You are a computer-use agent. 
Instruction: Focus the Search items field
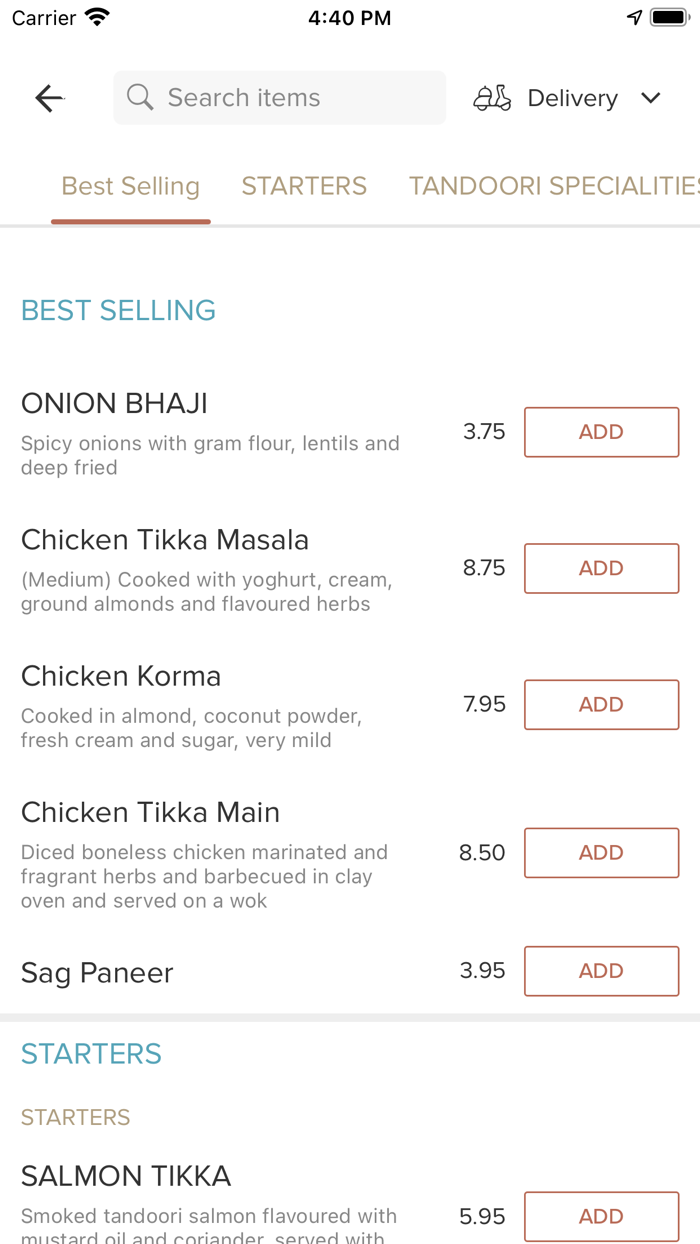click(x=290, y=98)
